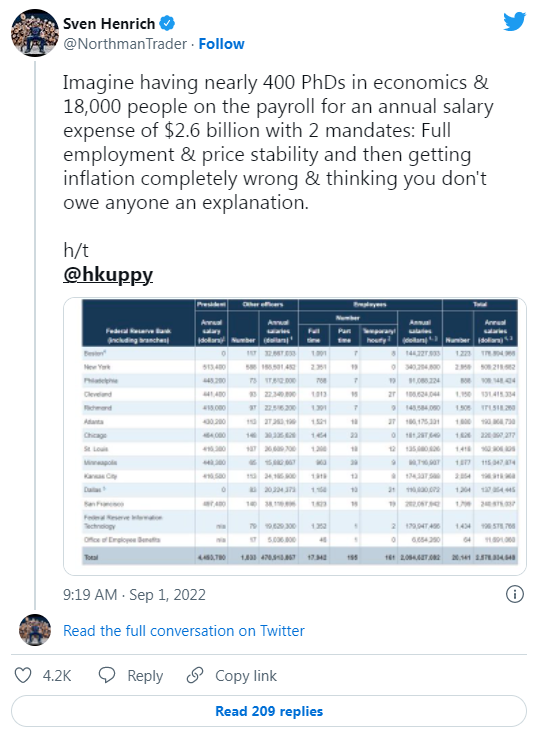The image size is (537, 734).
Task: Click the tweet info circle icon
Action: (x=515, y=595)
